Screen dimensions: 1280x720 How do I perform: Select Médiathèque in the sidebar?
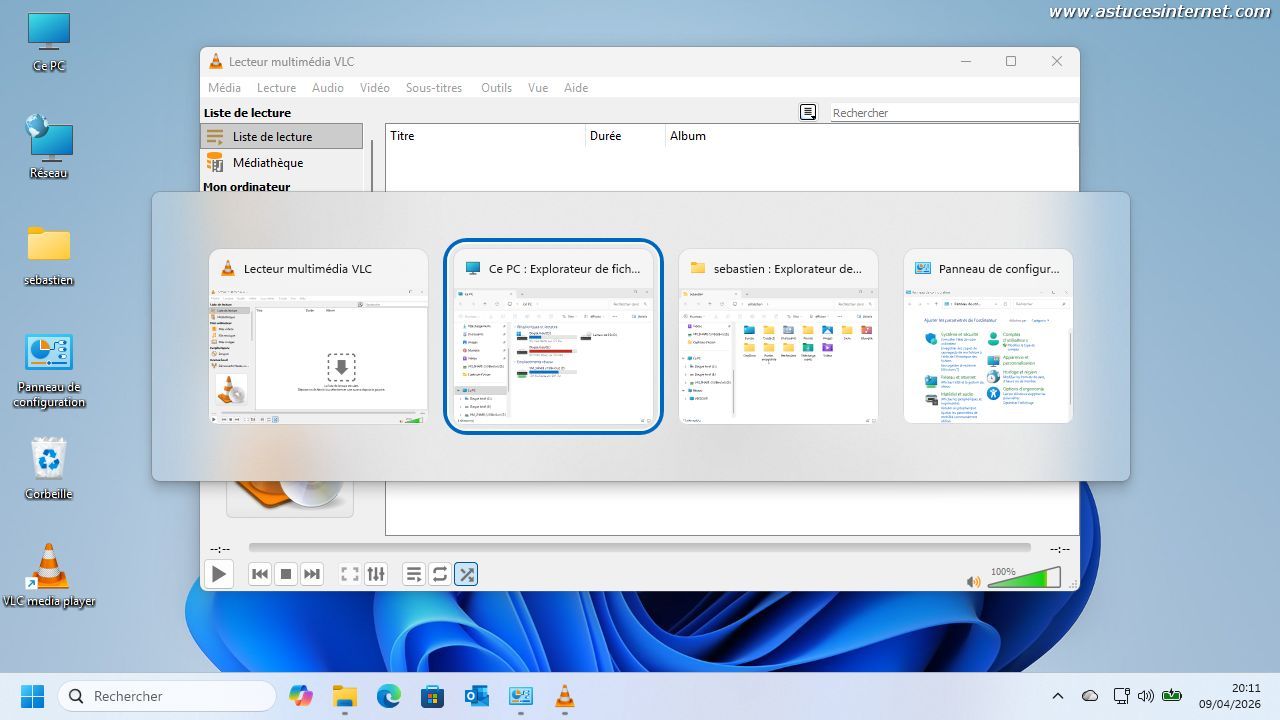[267, 163]
